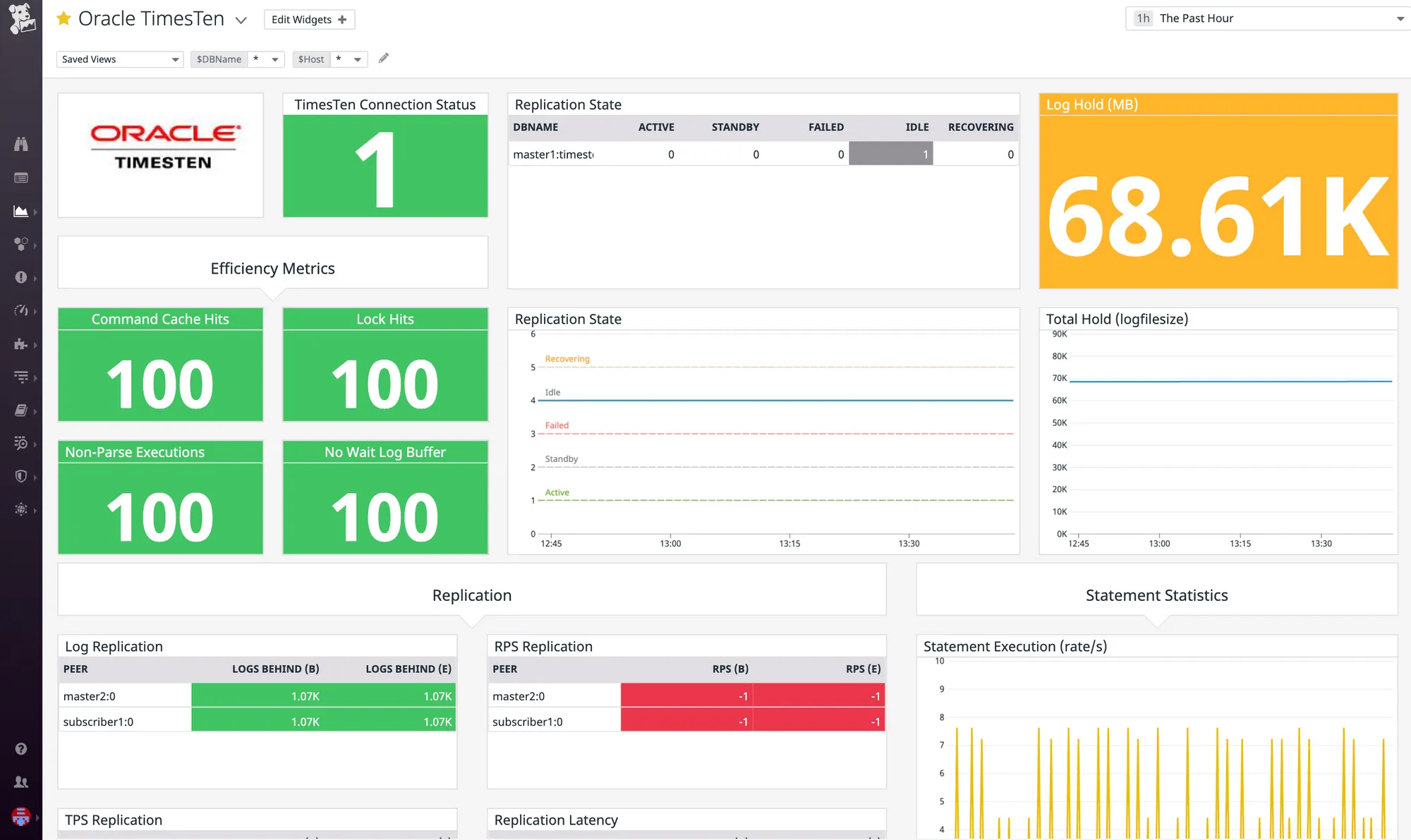This screenshot has height=840, width=1411.
Task: Select the master1:timesten row in Replication State
Action: [763, 154]
